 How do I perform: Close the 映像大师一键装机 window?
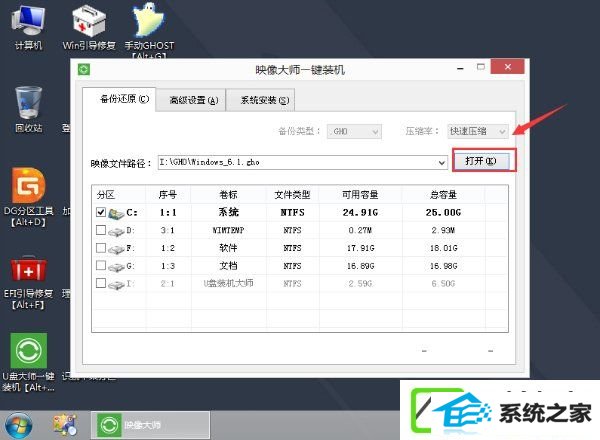click(x=507, y=67)
